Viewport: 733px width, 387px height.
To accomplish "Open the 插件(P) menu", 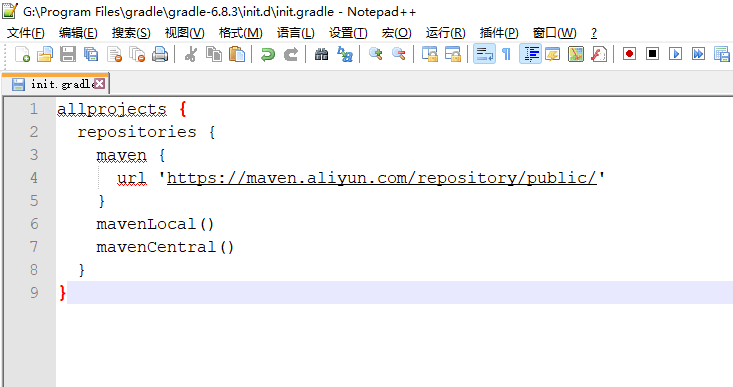I will click(x=499, y=33).
